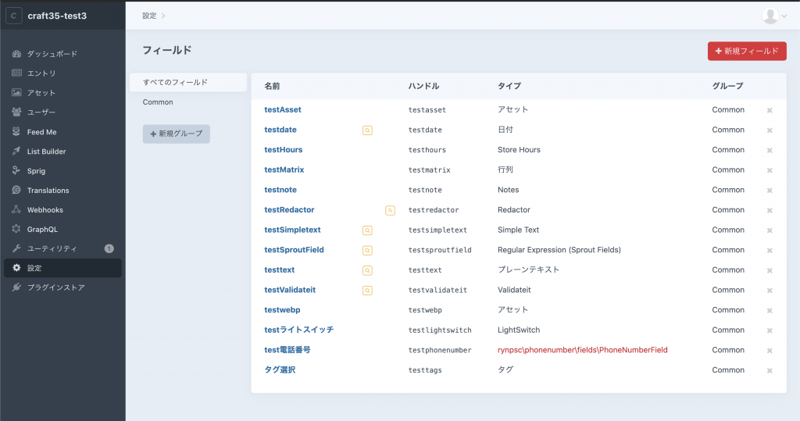Open プラグインストア in the sidebar
The image size is (800, 421).
(56, 288)
